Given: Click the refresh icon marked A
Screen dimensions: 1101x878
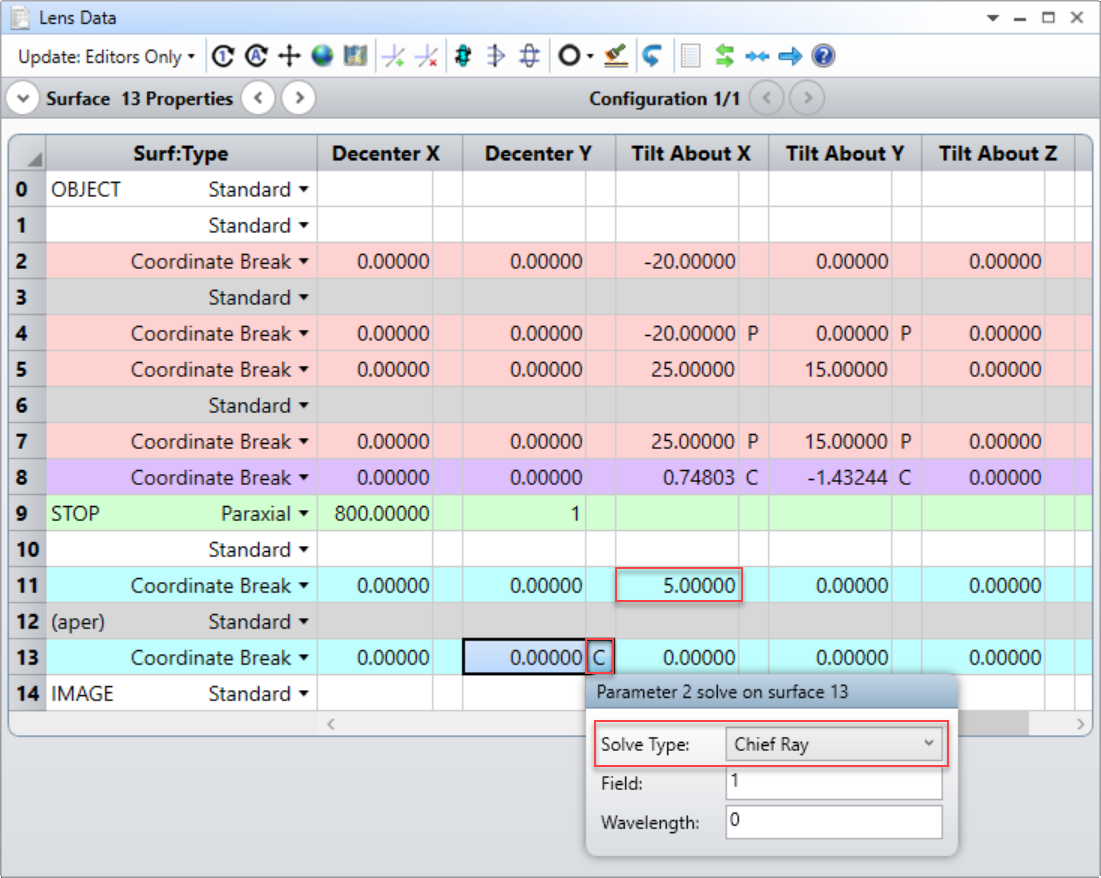Looking at the screenshot, I should [x=256, y=56].
